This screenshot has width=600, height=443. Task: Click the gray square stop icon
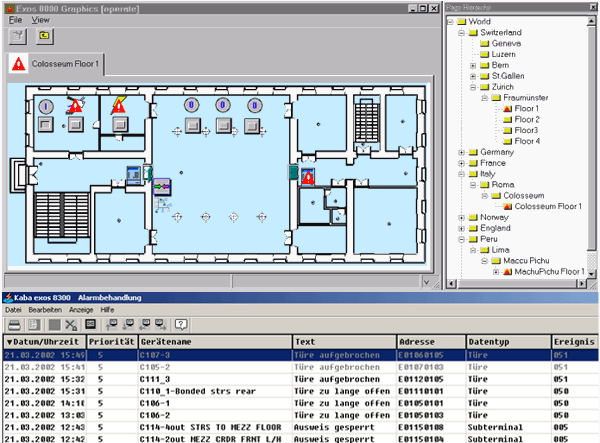pos(54,325)
